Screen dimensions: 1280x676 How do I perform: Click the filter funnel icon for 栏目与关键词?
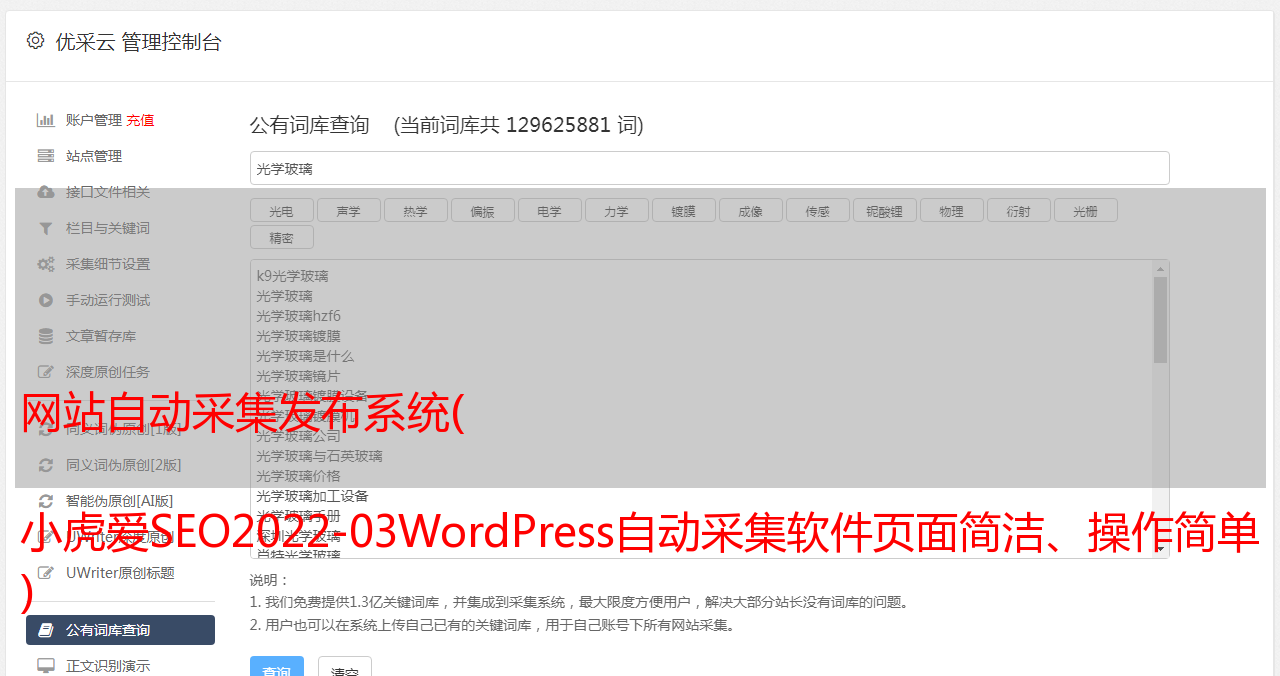(x=46, y=228)
